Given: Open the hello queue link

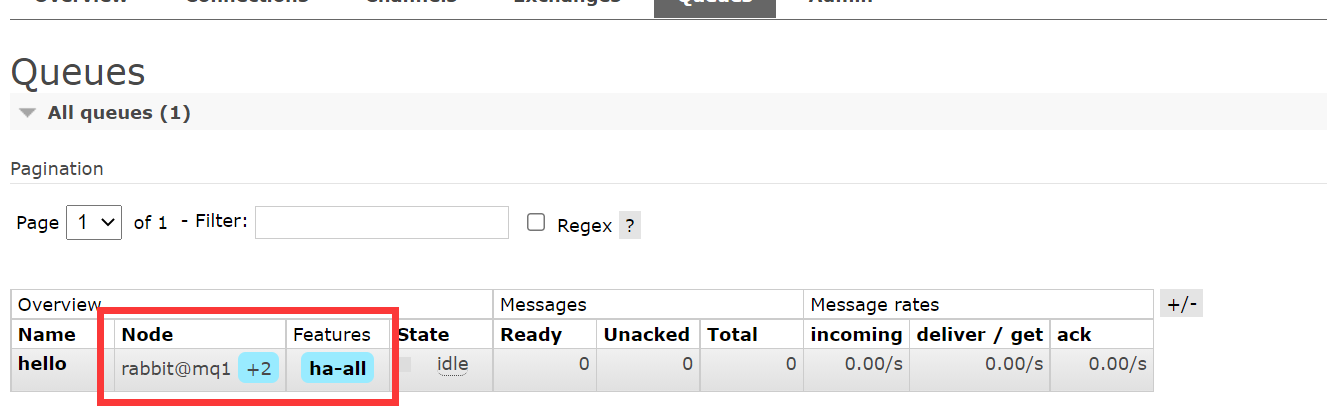Looking at the screenshot, I should (42, 364).
